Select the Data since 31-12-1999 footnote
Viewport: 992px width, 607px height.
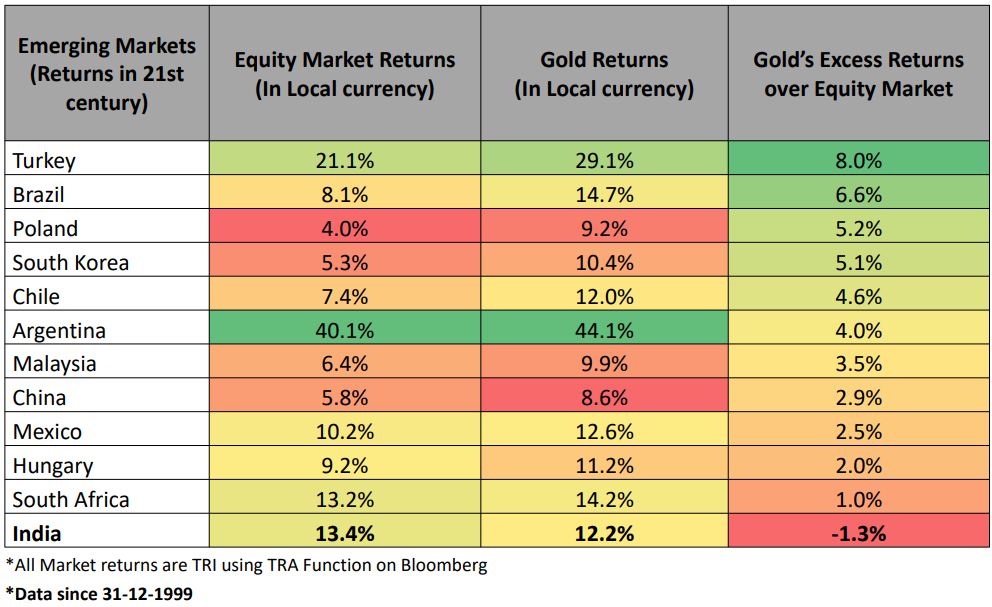99,593
